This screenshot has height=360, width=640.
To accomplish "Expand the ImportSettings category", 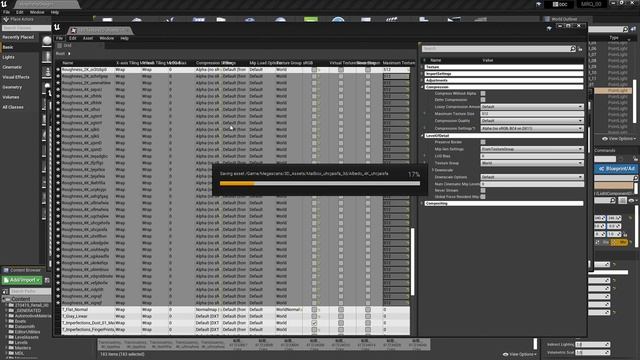I will pos(422,74).
